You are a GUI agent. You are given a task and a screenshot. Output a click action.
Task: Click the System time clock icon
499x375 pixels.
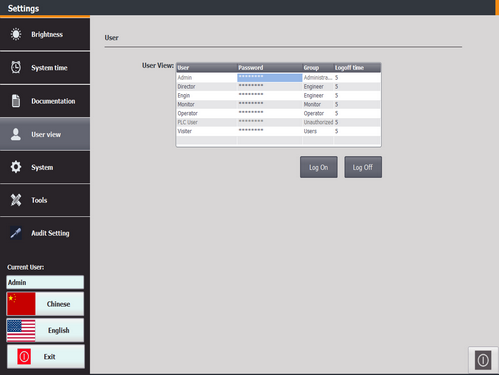tap(16, 67)
